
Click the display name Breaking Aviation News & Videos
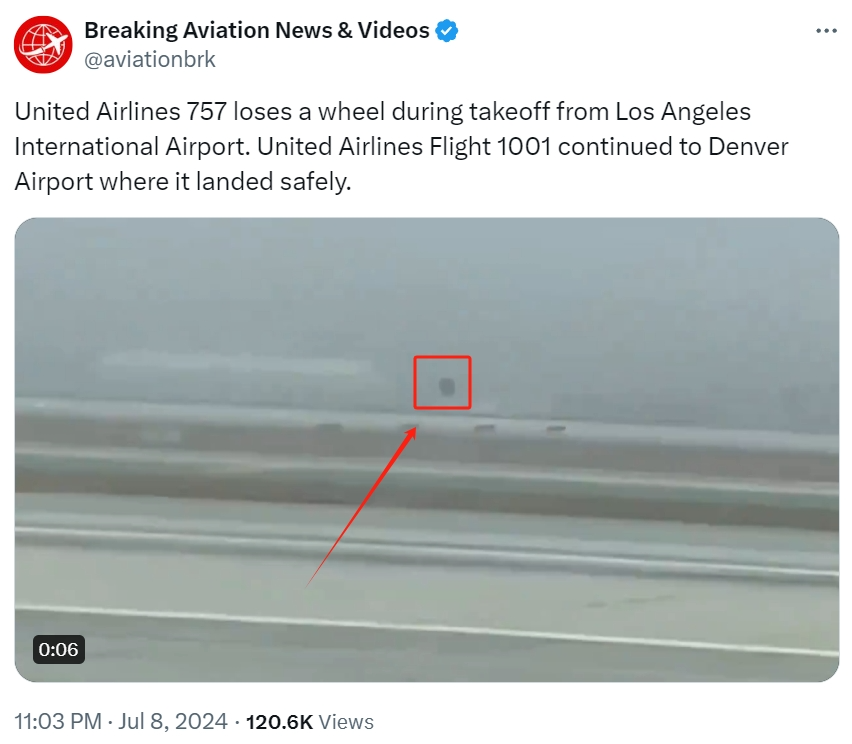(x=256, y=30)
